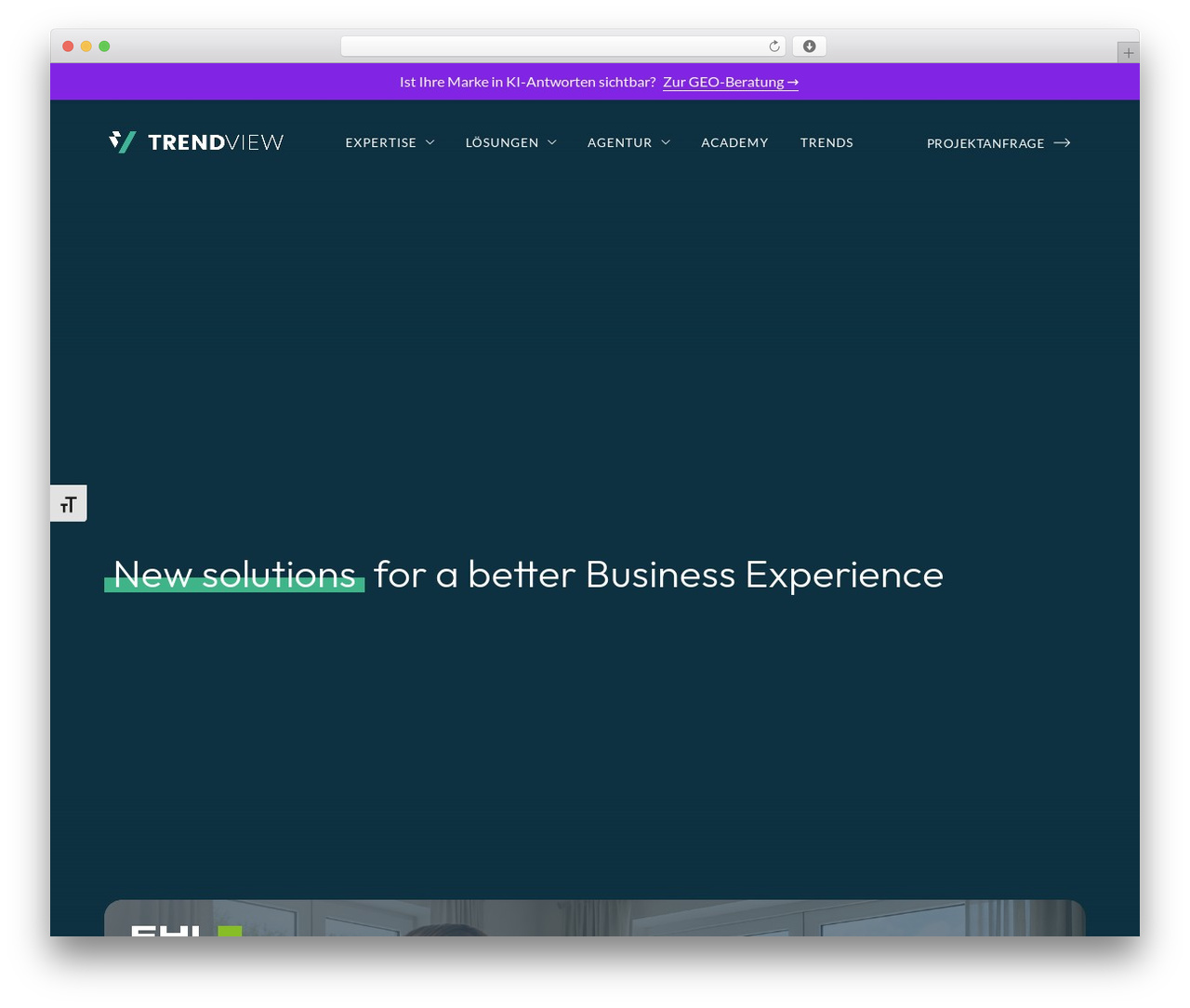Open a new browser tab with plus

click(x=1129, y=53)
